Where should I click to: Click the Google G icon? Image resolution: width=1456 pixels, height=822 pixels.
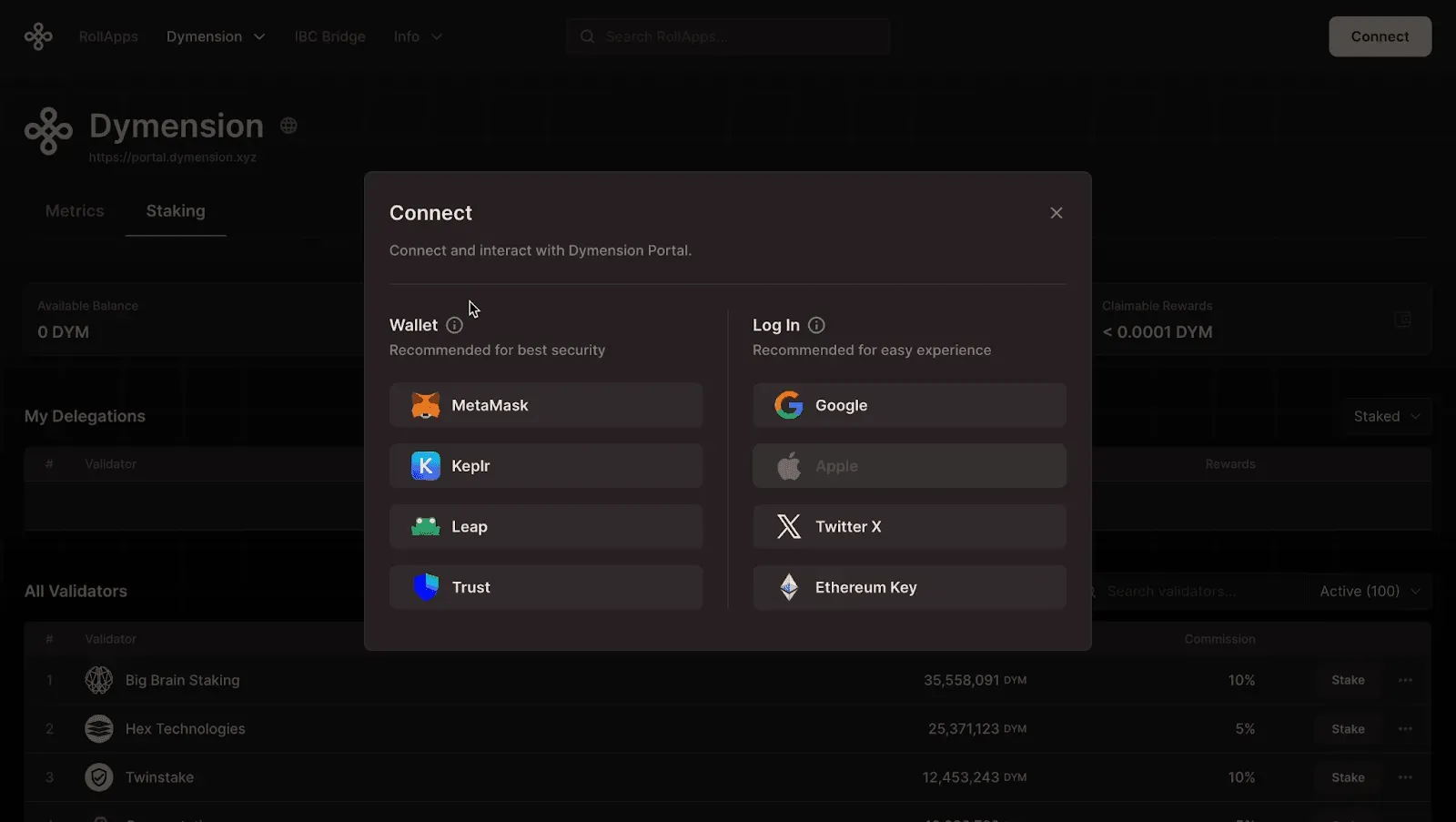click(789, 405)
